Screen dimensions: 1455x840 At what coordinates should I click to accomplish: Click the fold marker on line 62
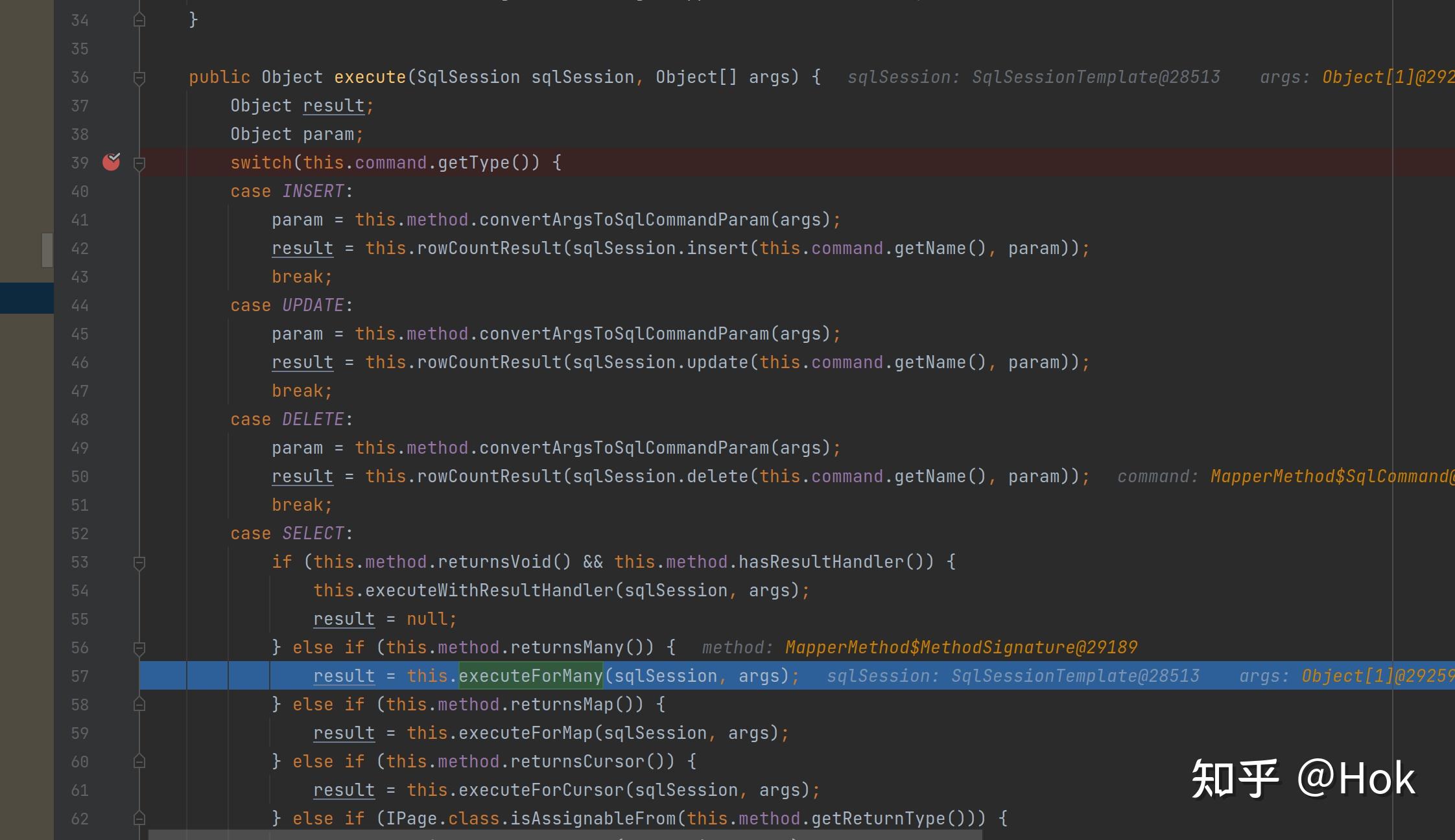[139, 819]
